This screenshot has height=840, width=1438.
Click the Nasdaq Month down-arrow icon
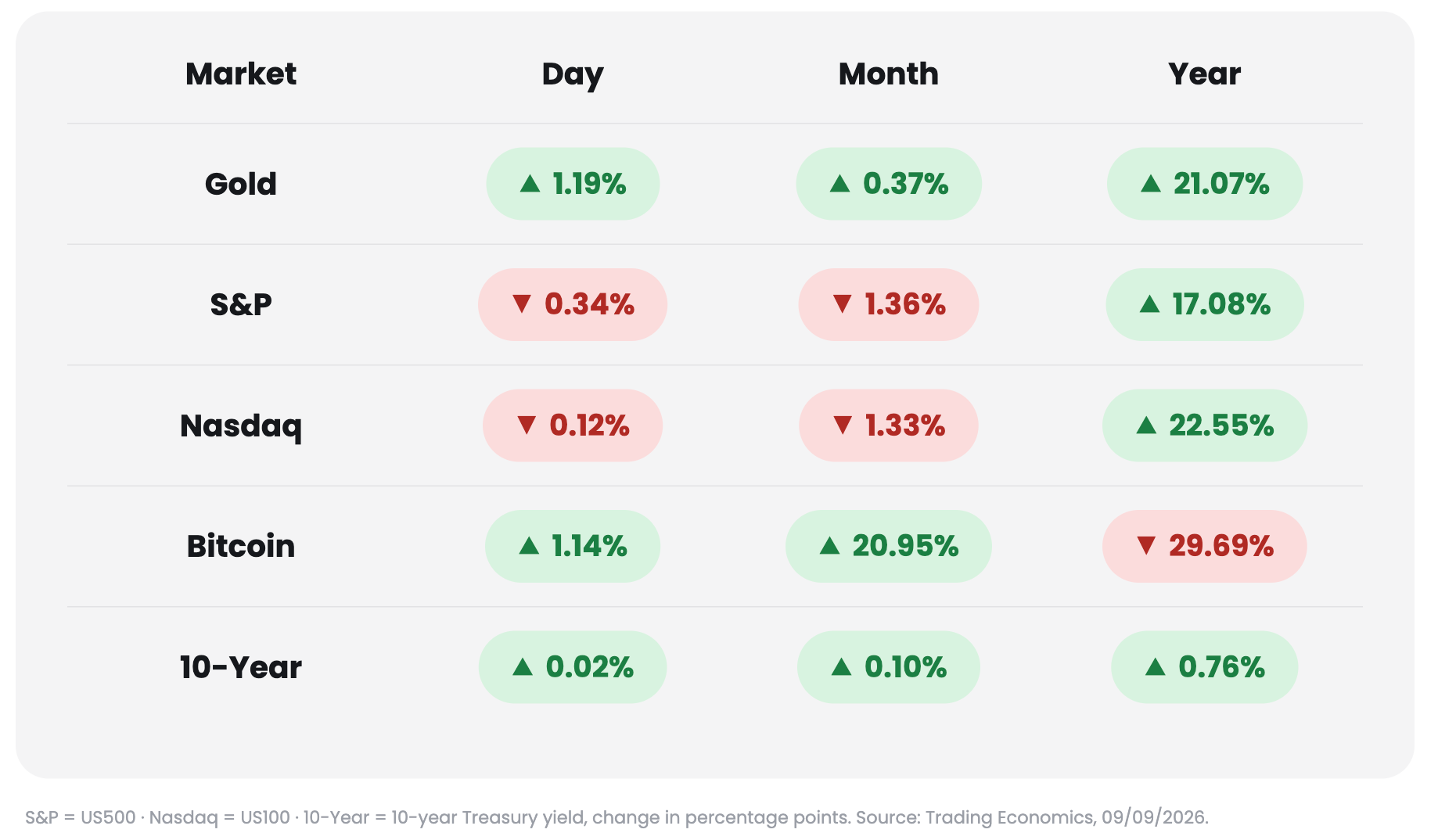click(843, 425)
